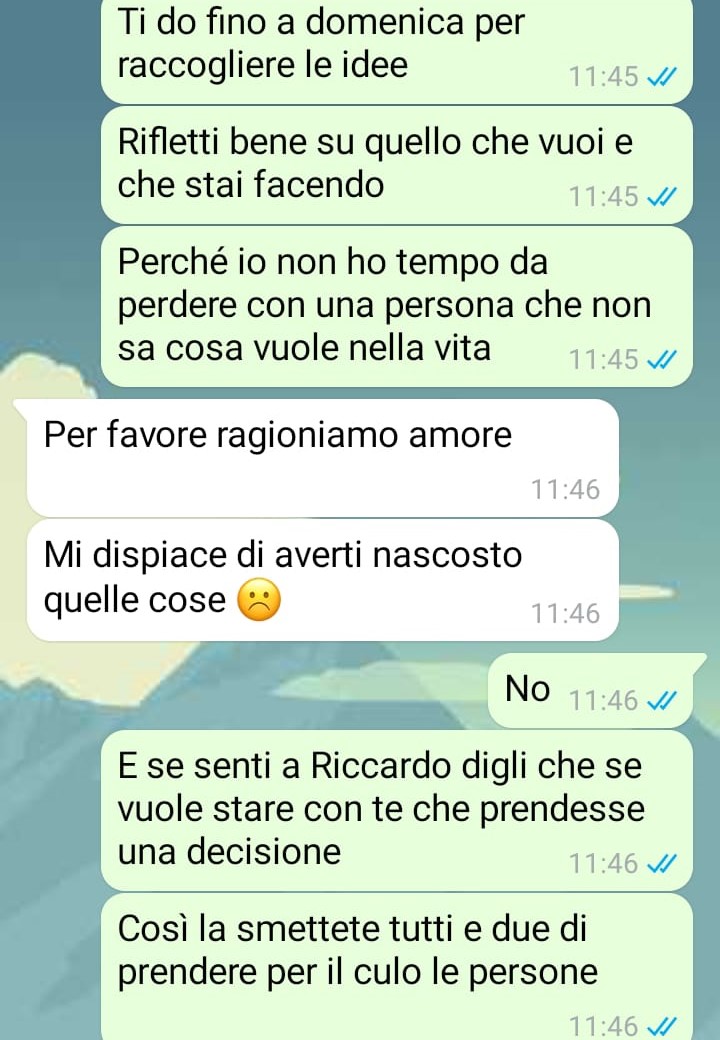
Task: Tap the 11:46 timestamp next to 'No'
Action: (603, 700)
